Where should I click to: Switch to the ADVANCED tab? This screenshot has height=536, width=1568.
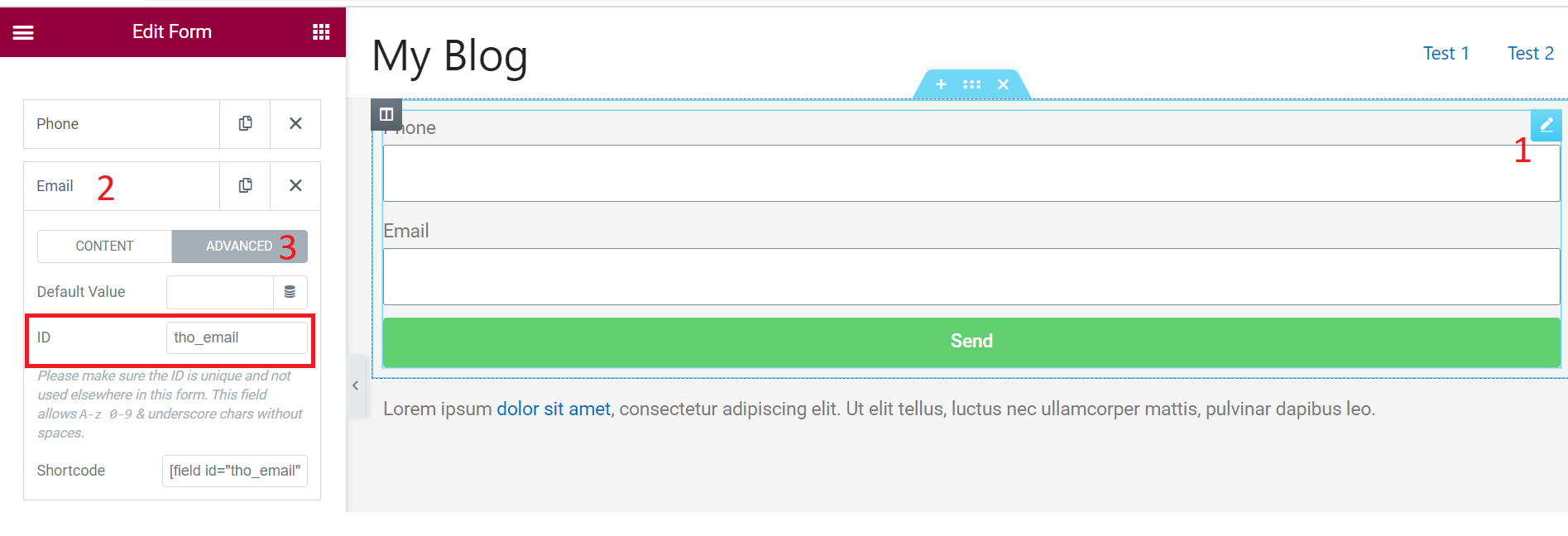(239, 246)
